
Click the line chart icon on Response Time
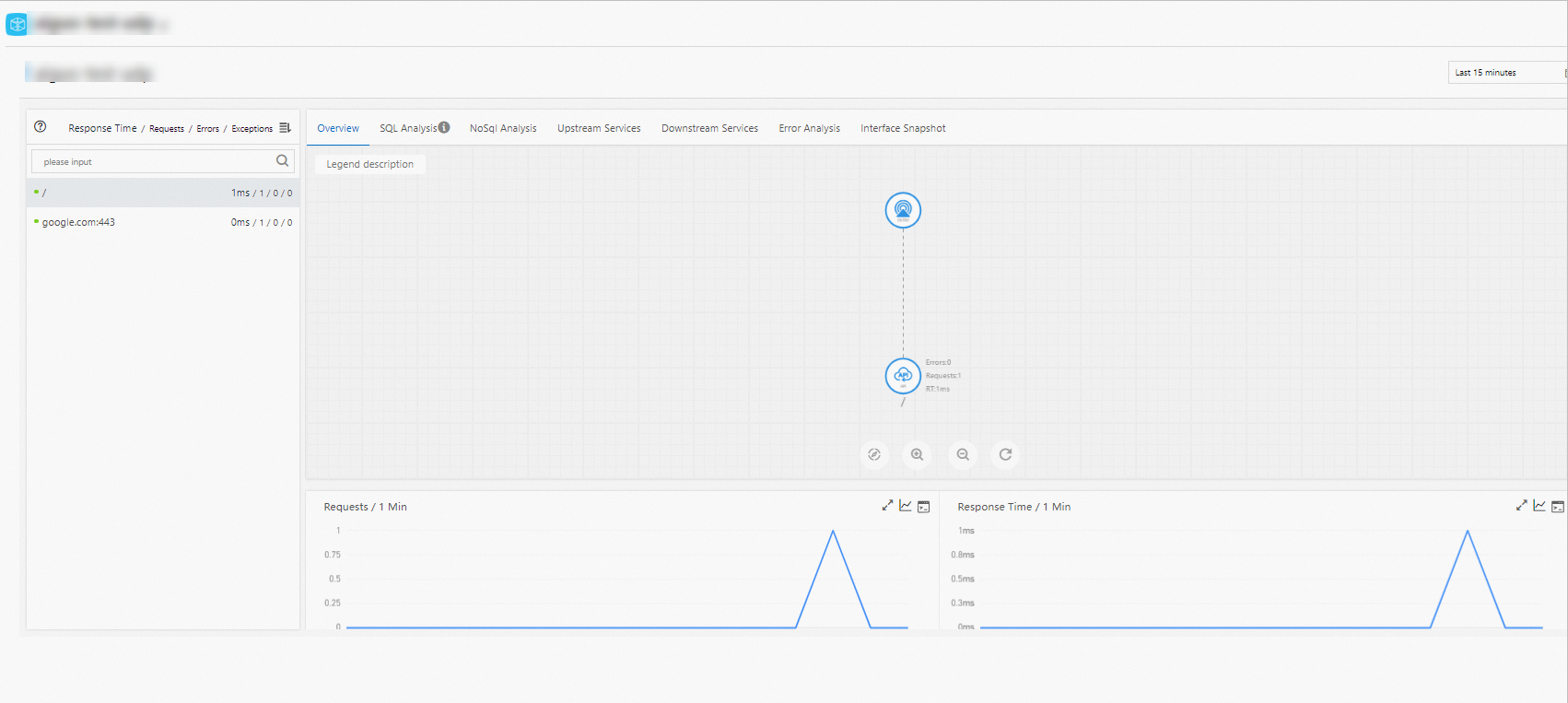tap(1539, 506)
